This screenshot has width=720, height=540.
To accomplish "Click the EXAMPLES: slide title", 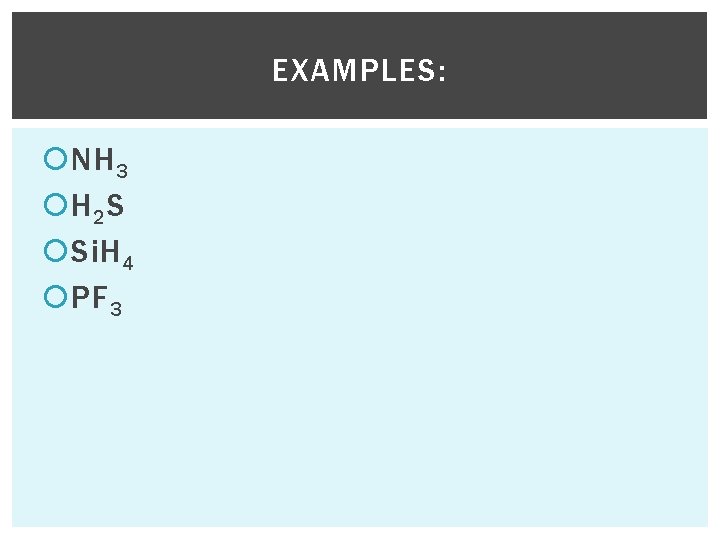I will pos(359,70).
